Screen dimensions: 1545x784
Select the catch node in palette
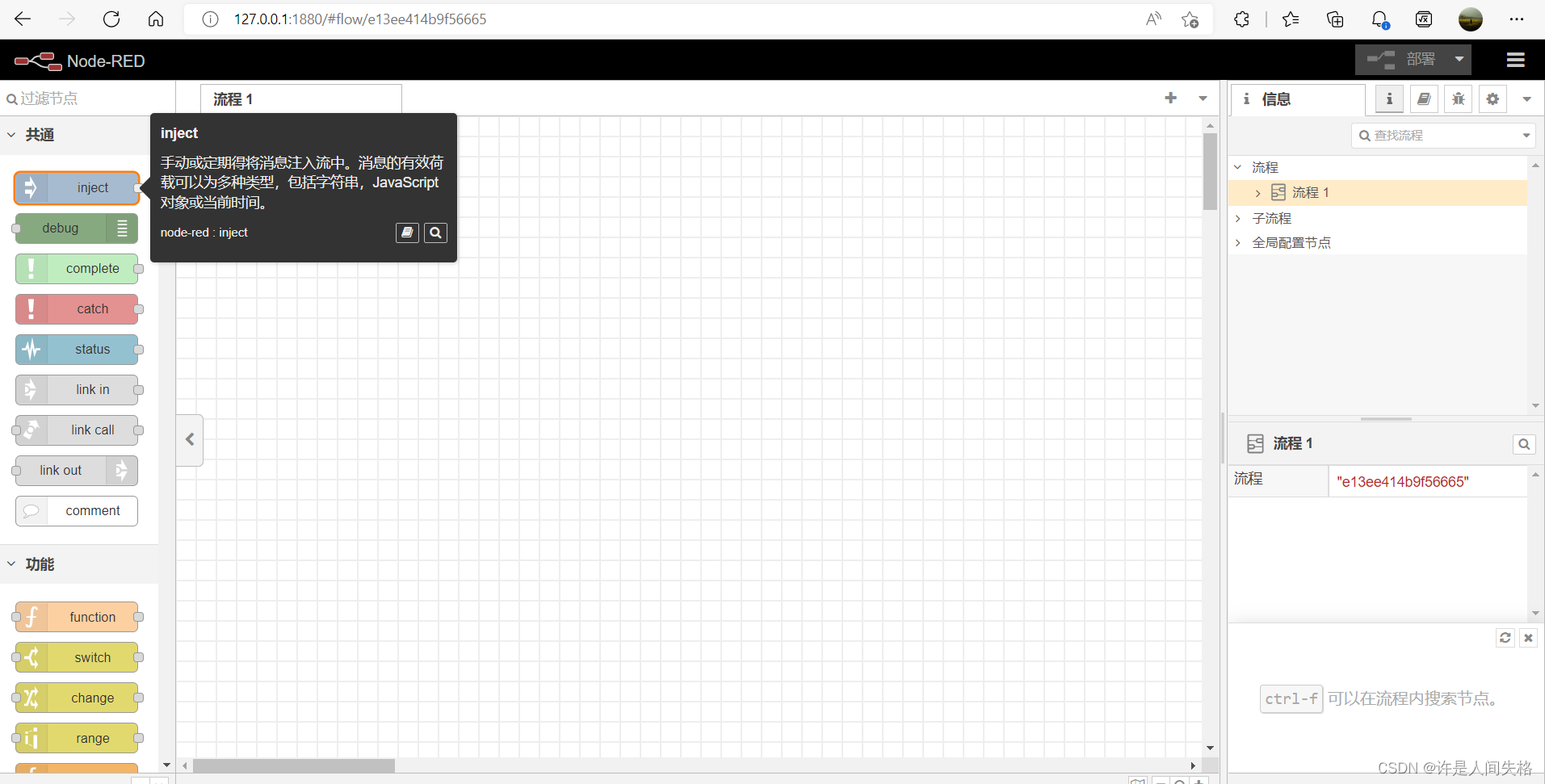click(x=77, y=309)
